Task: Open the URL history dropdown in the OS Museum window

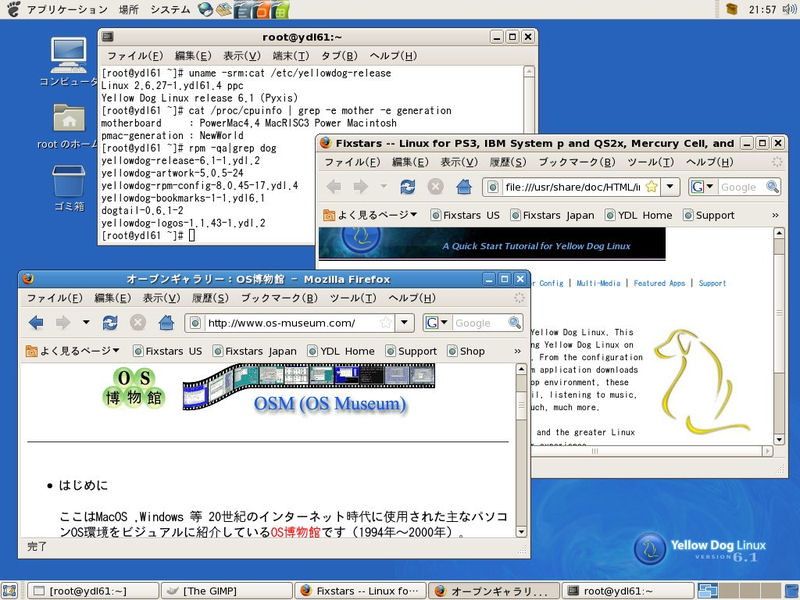Action: (404, 322)
